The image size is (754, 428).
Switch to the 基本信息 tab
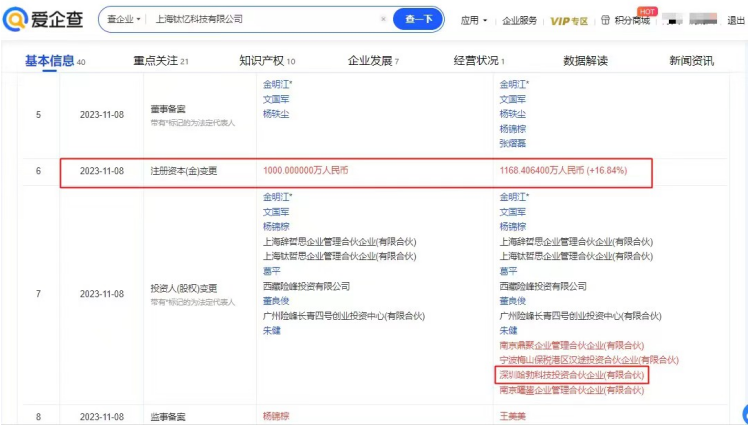(x=55, y=61)
